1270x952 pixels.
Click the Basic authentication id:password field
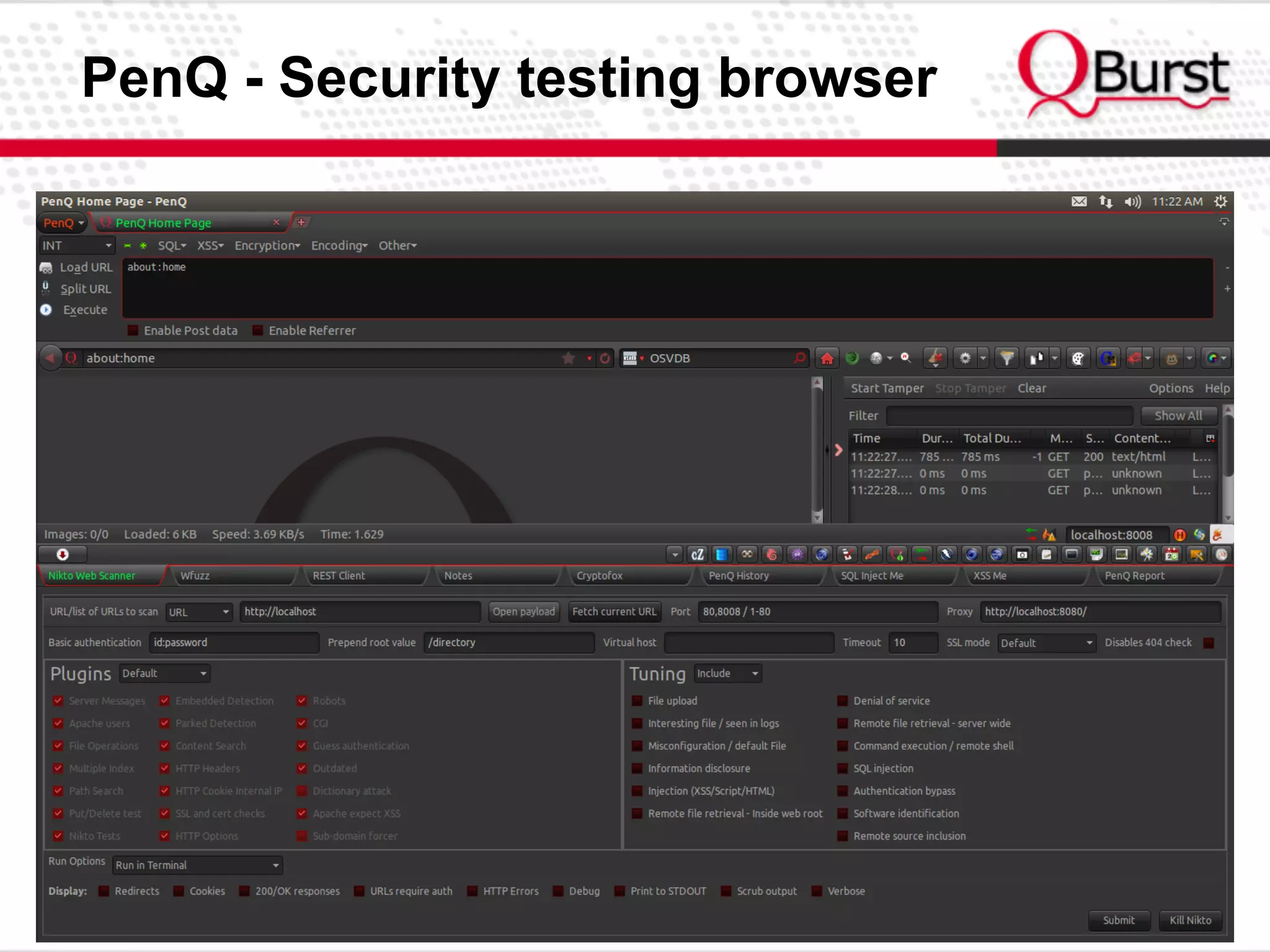click(x=234, y=643)
